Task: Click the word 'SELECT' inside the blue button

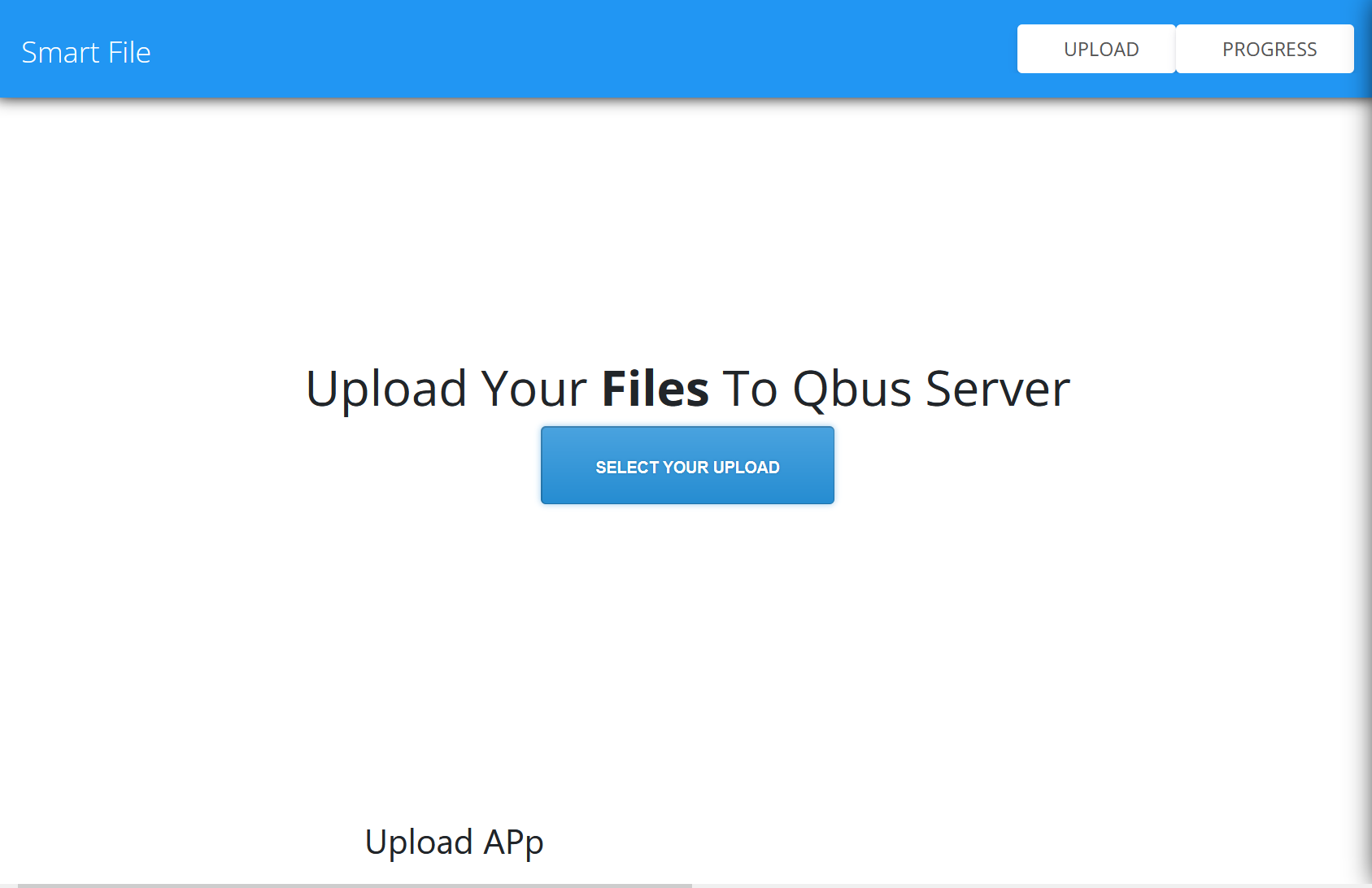Action: [x=627, y=468]
